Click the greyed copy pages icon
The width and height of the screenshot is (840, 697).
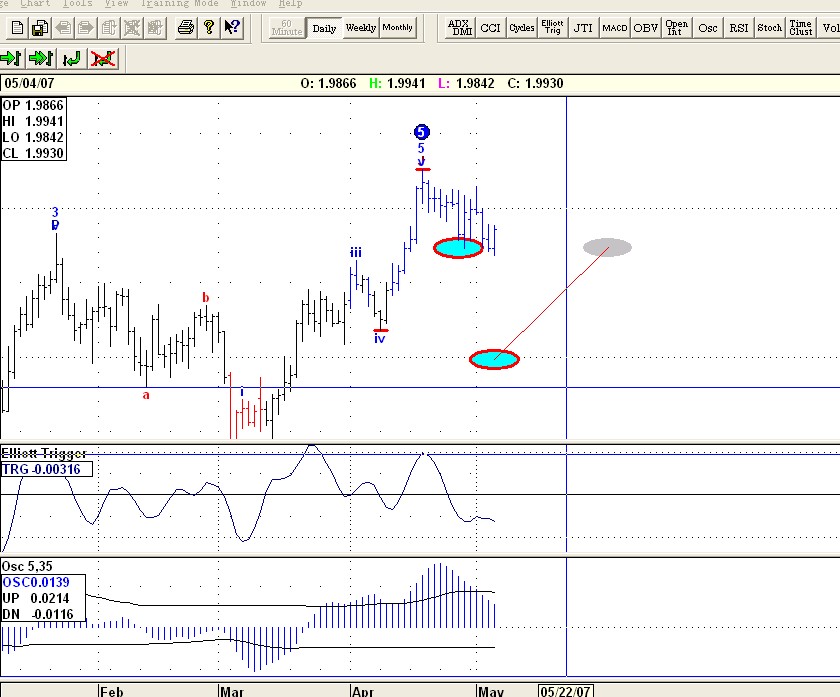pos(109,27)
